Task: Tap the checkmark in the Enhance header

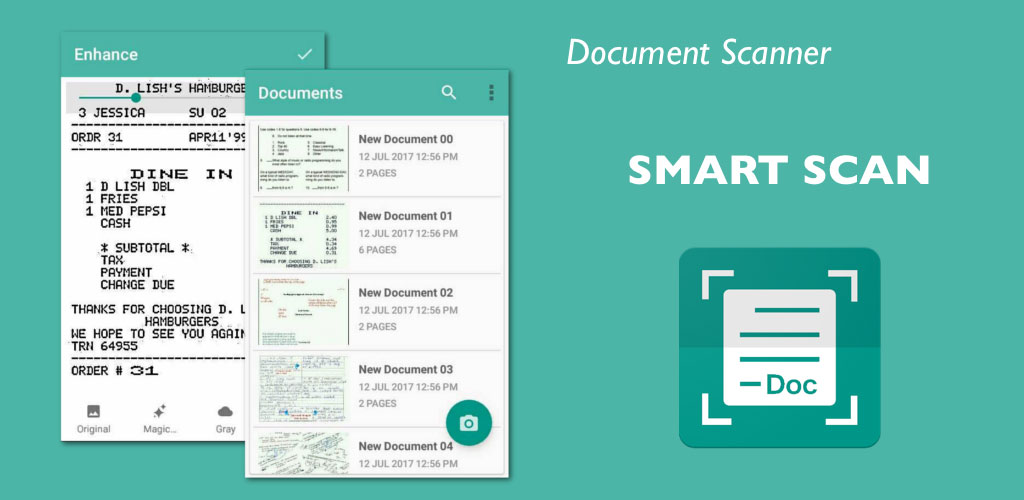Action: point(304,54)
